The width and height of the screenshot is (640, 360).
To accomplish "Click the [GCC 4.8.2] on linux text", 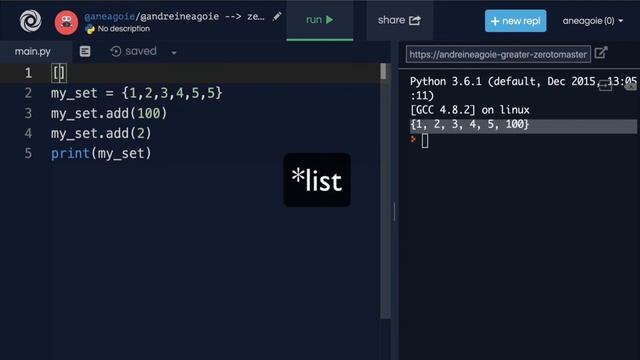I will pos(469,110).
